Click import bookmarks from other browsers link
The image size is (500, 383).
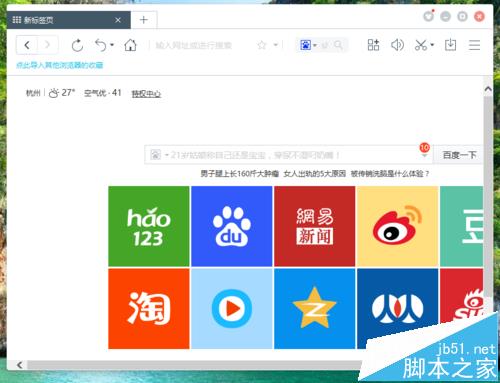[x=60, y=65]
